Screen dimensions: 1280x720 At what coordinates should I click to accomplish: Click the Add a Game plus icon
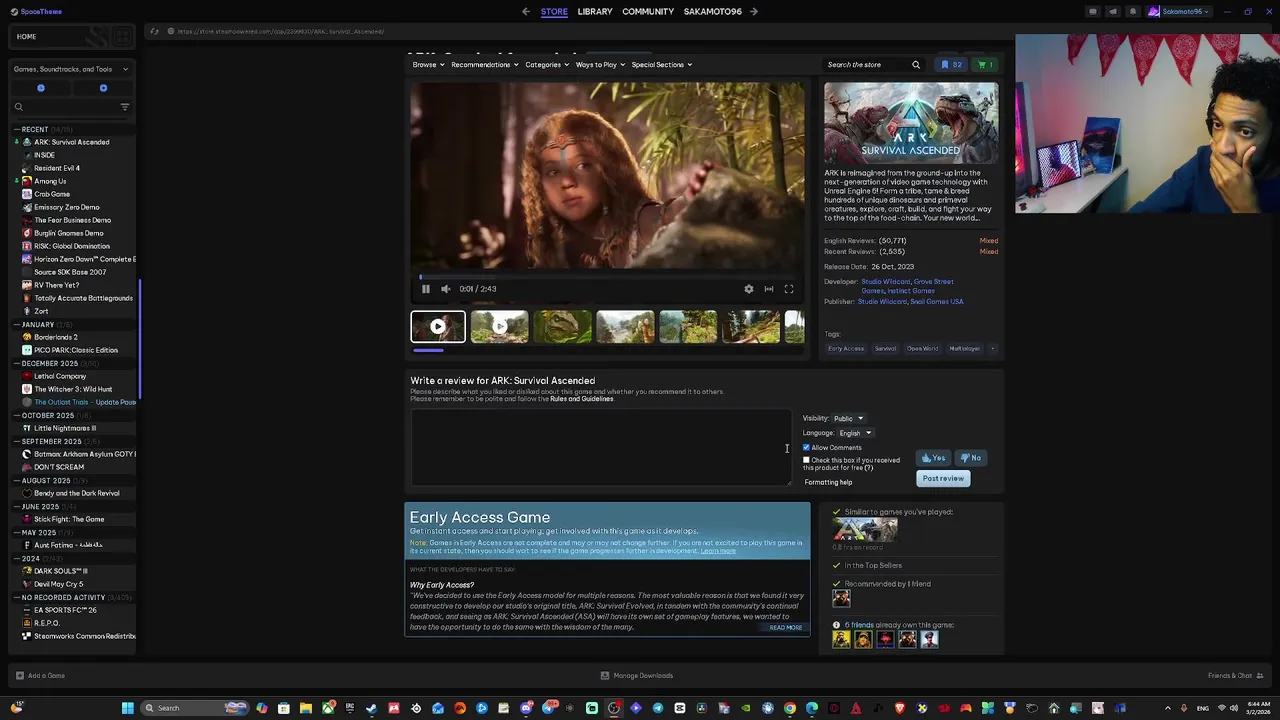point(19,676)
